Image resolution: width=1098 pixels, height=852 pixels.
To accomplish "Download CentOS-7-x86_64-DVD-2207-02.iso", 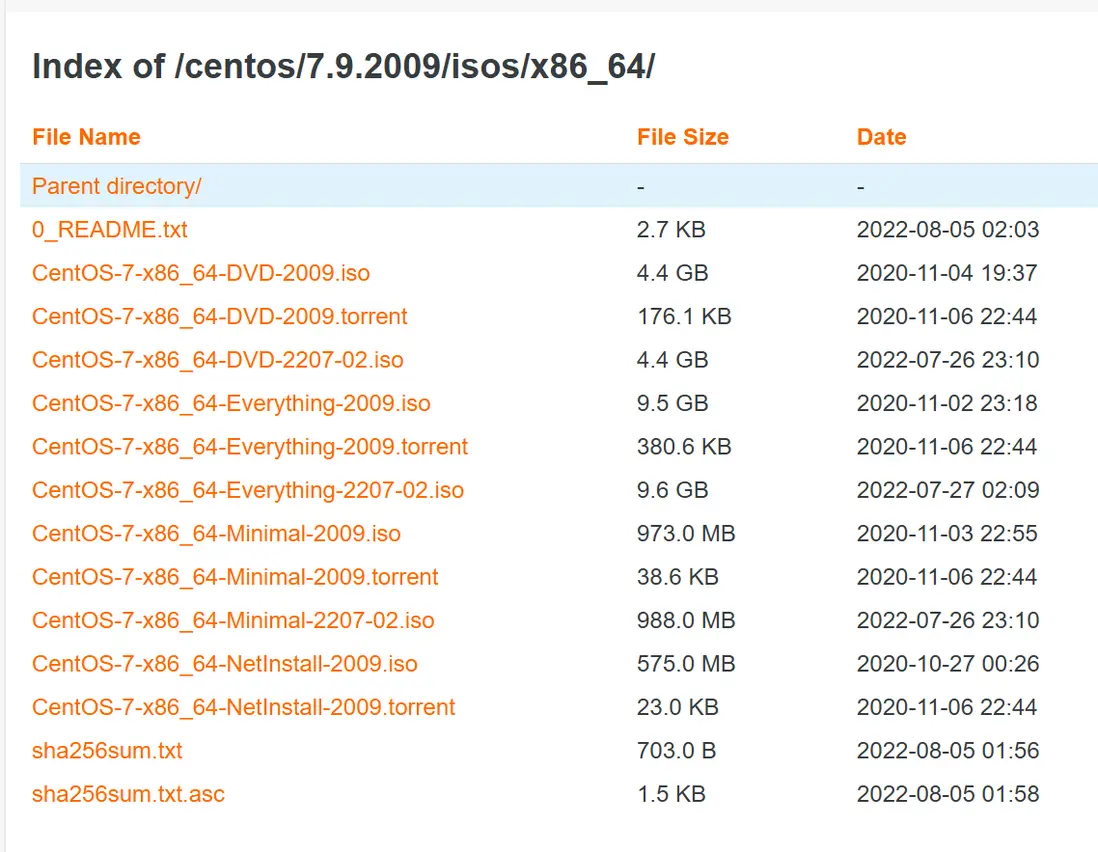I will click(x=218, y=360).
